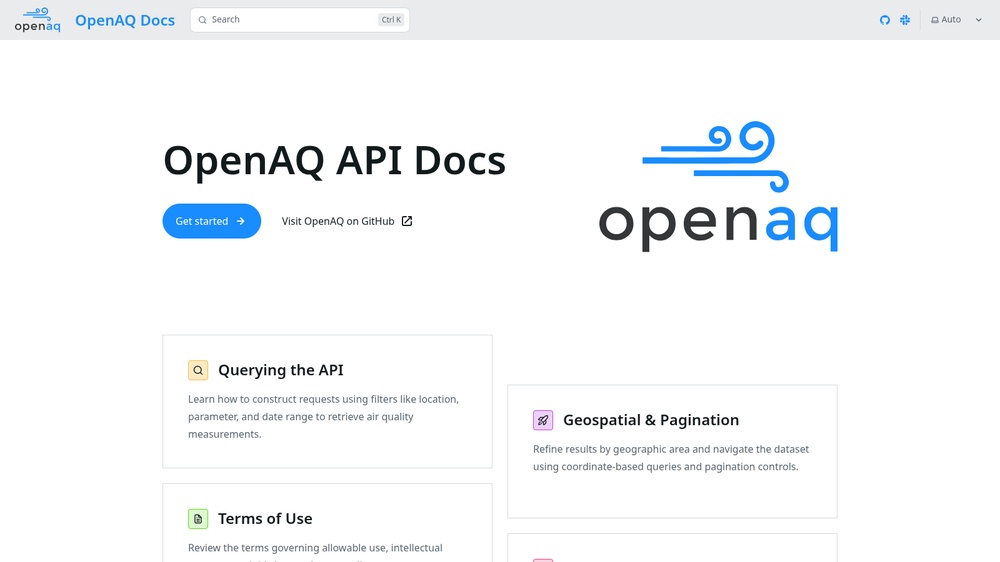
Task: Expand the theme selector chevron
Action: click(978, 20)
